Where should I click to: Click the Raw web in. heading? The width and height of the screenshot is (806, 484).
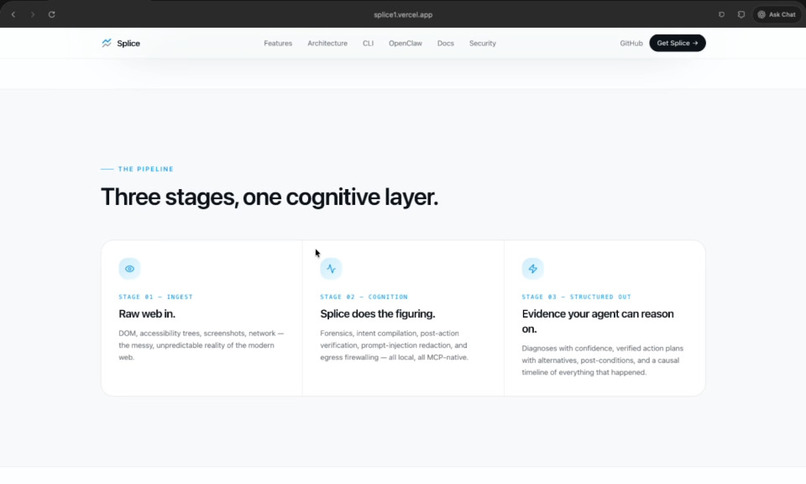(147, 313)
